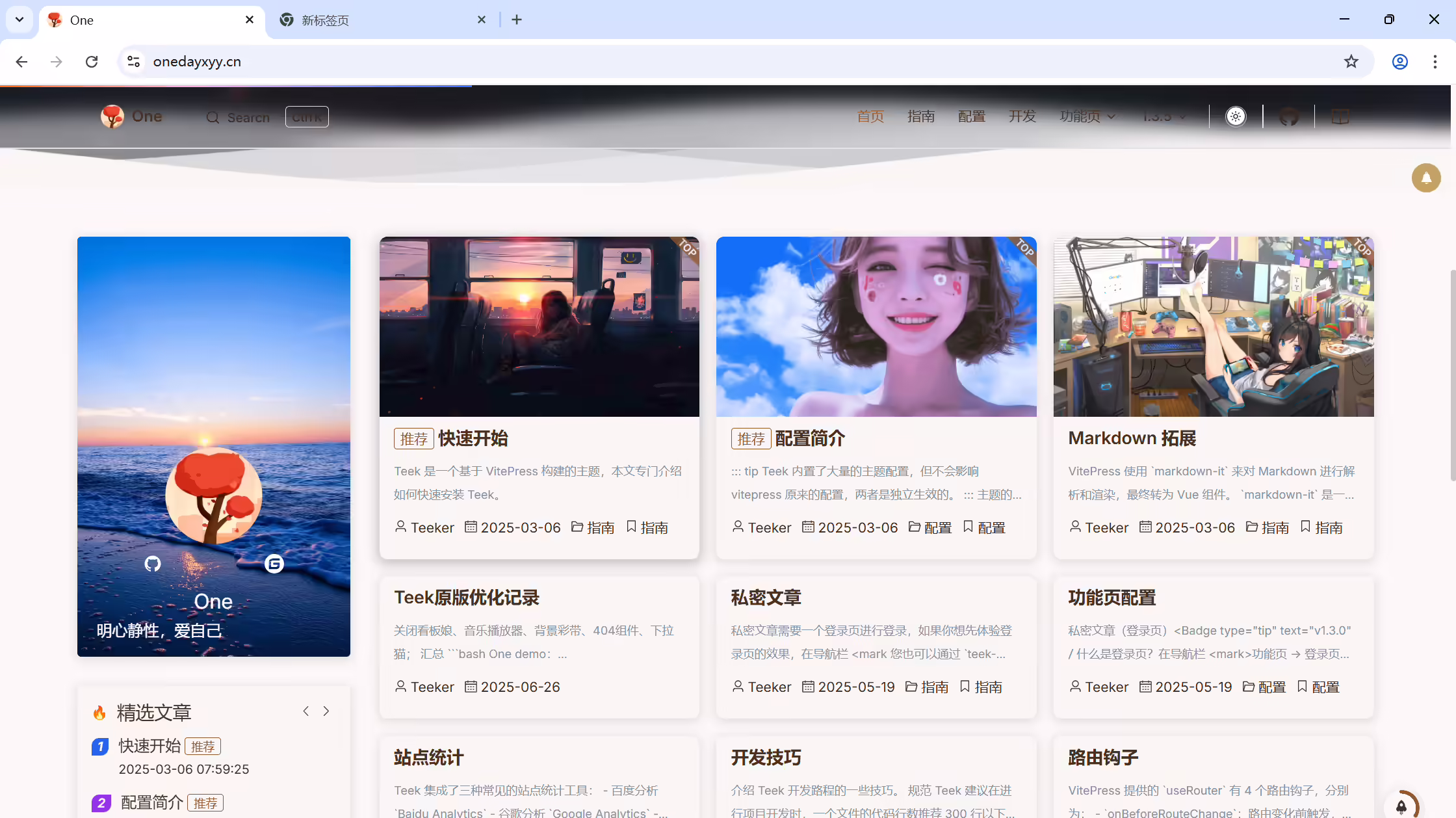Bookmark this page with star icon
1456x818 pixels.
click(x=1351, y=62)
